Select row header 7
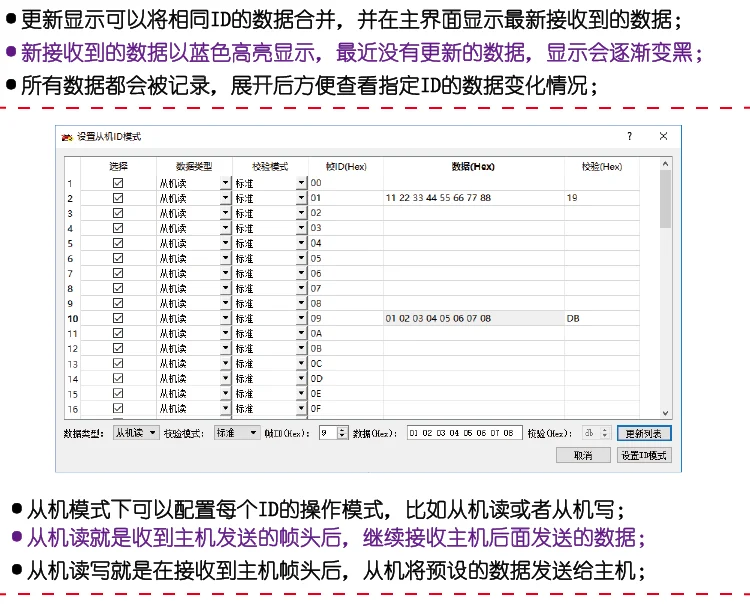Screen dimensions: 750x604 point(73,274)
